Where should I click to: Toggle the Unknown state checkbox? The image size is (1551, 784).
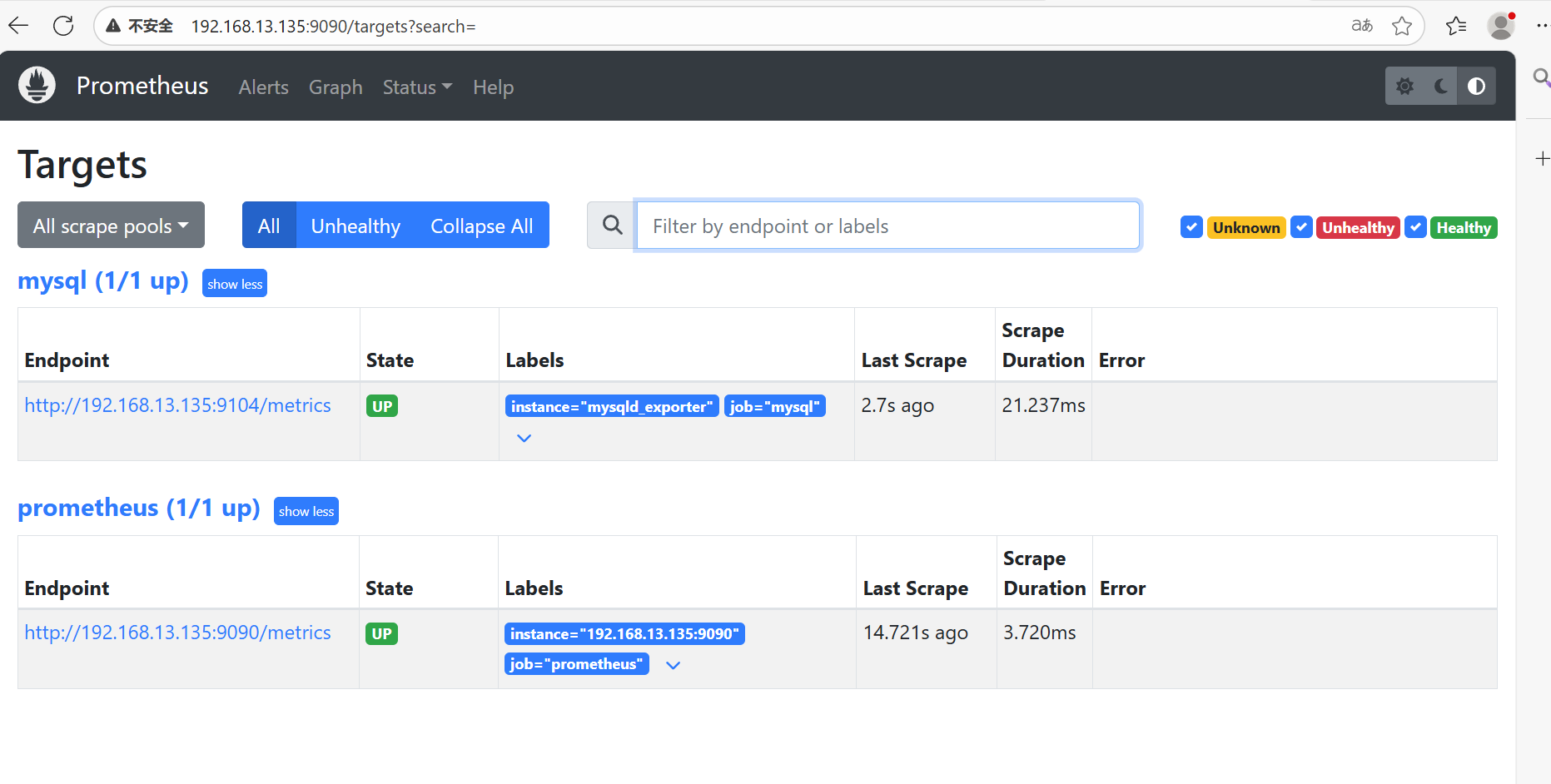[1191, 227]
